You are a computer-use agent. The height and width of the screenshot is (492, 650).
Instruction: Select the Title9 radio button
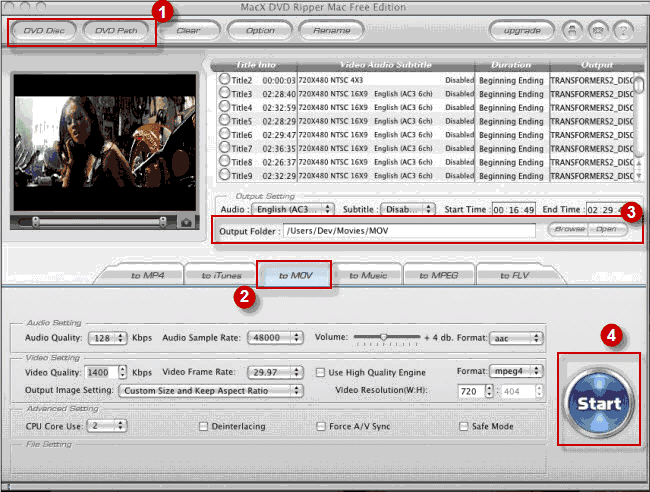coord(225,175)
